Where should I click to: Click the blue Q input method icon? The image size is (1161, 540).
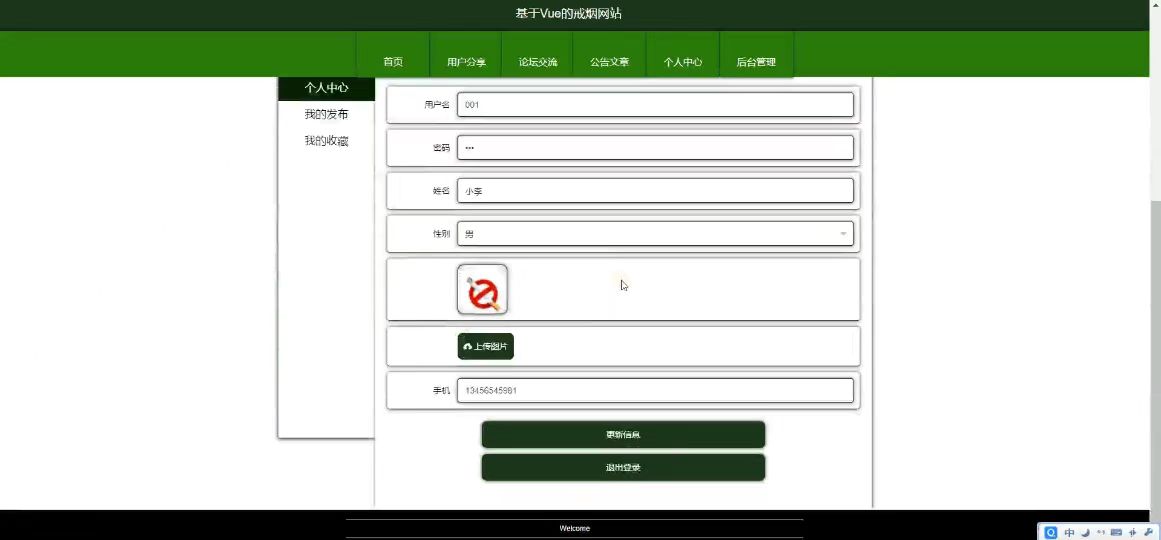1051,533
